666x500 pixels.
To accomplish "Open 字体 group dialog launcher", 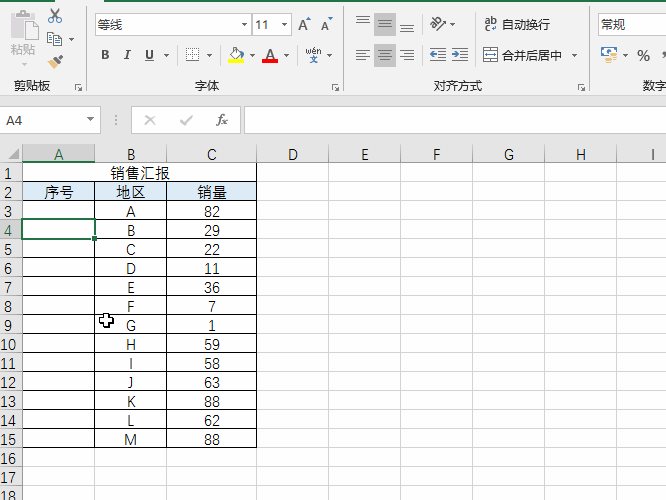I will 336,88.
